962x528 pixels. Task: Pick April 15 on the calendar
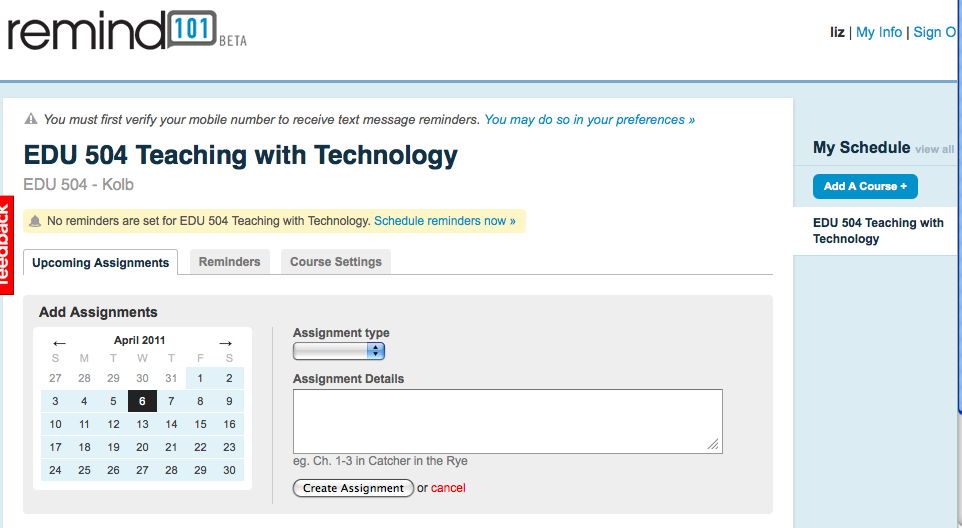[x=200, y=424]
